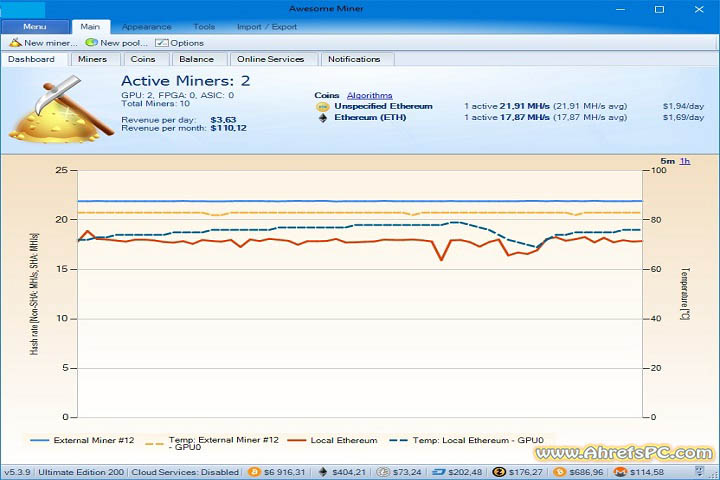
Task: Click the Temp: Local Ethereum dashed legend marker
Action: [x=398, y=440]
